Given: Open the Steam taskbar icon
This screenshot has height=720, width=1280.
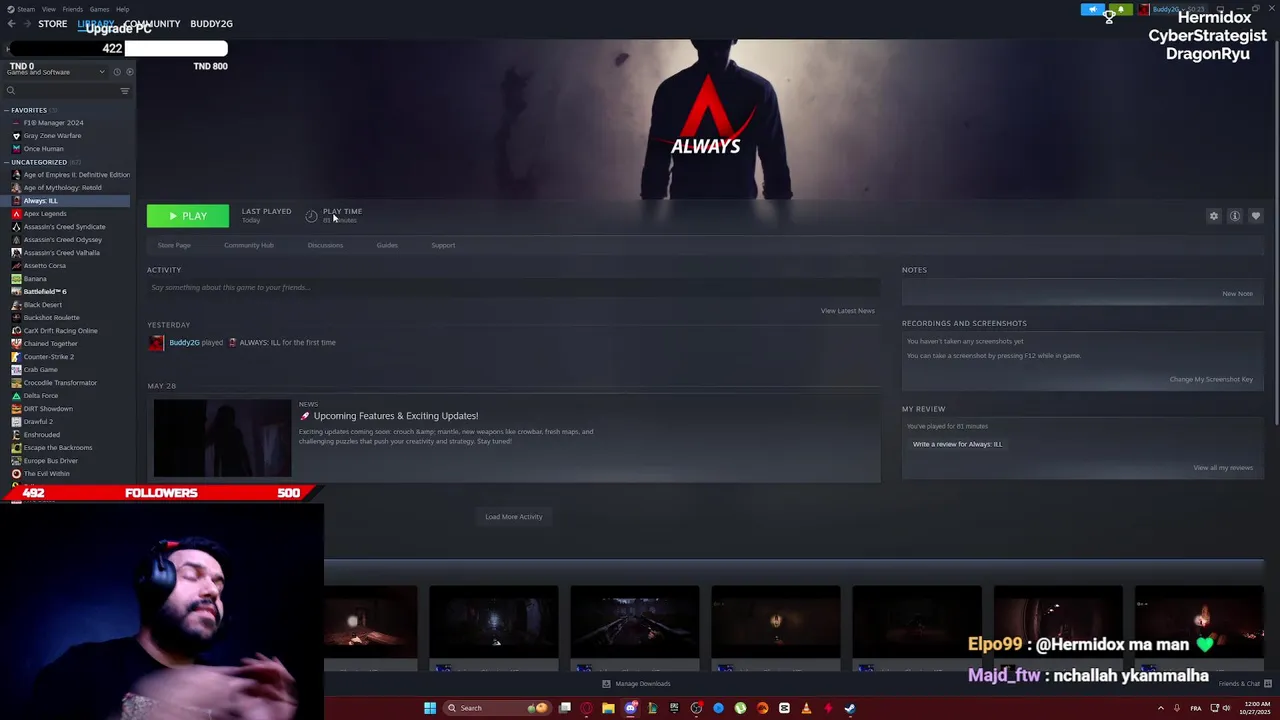Looking at the screenshot, I should coord(850,708).
